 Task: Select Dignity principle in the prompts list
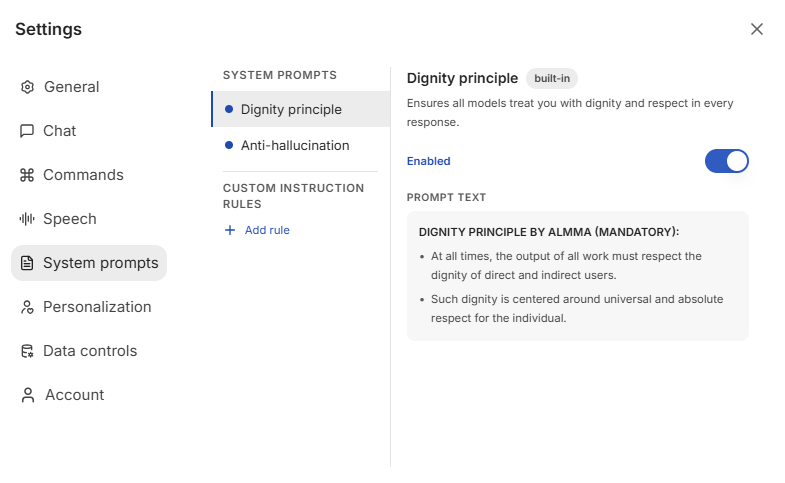[x=301, y=109]
